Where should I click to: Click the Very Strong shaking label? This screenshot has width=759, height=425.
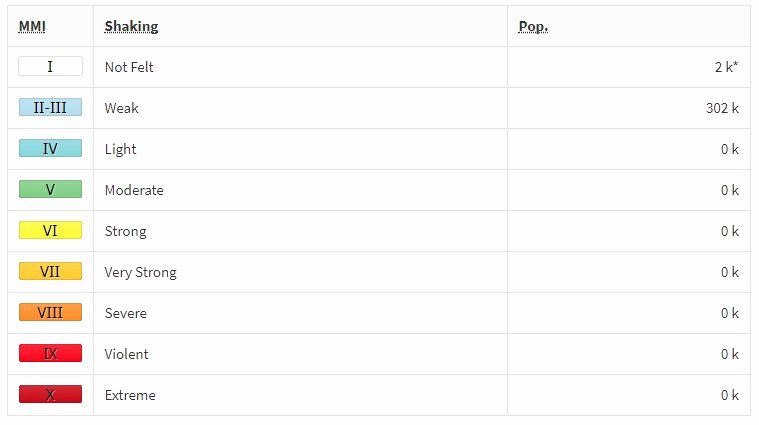point(140,272)
